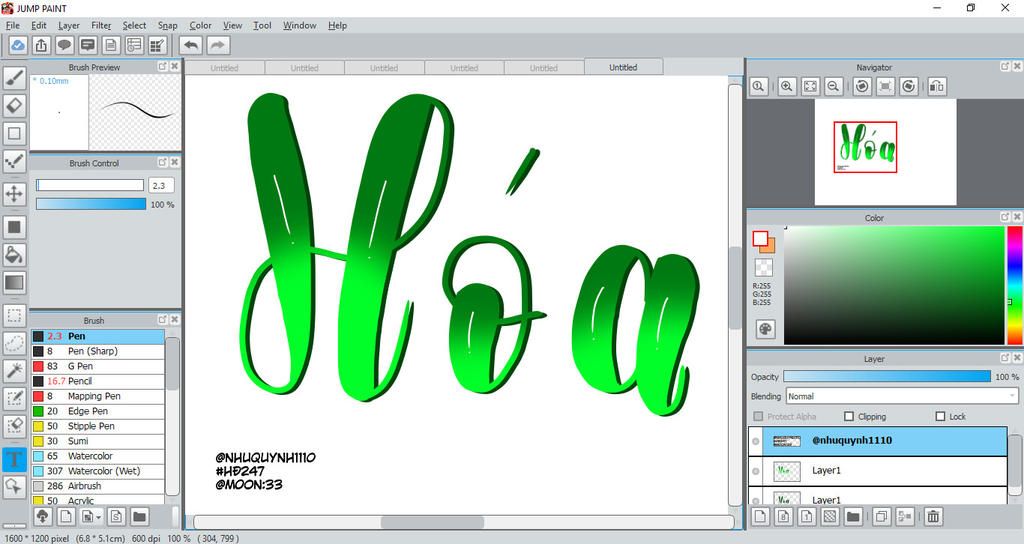Select the G Pen brush
The image size is (1024, 544).
pos(98,366)
